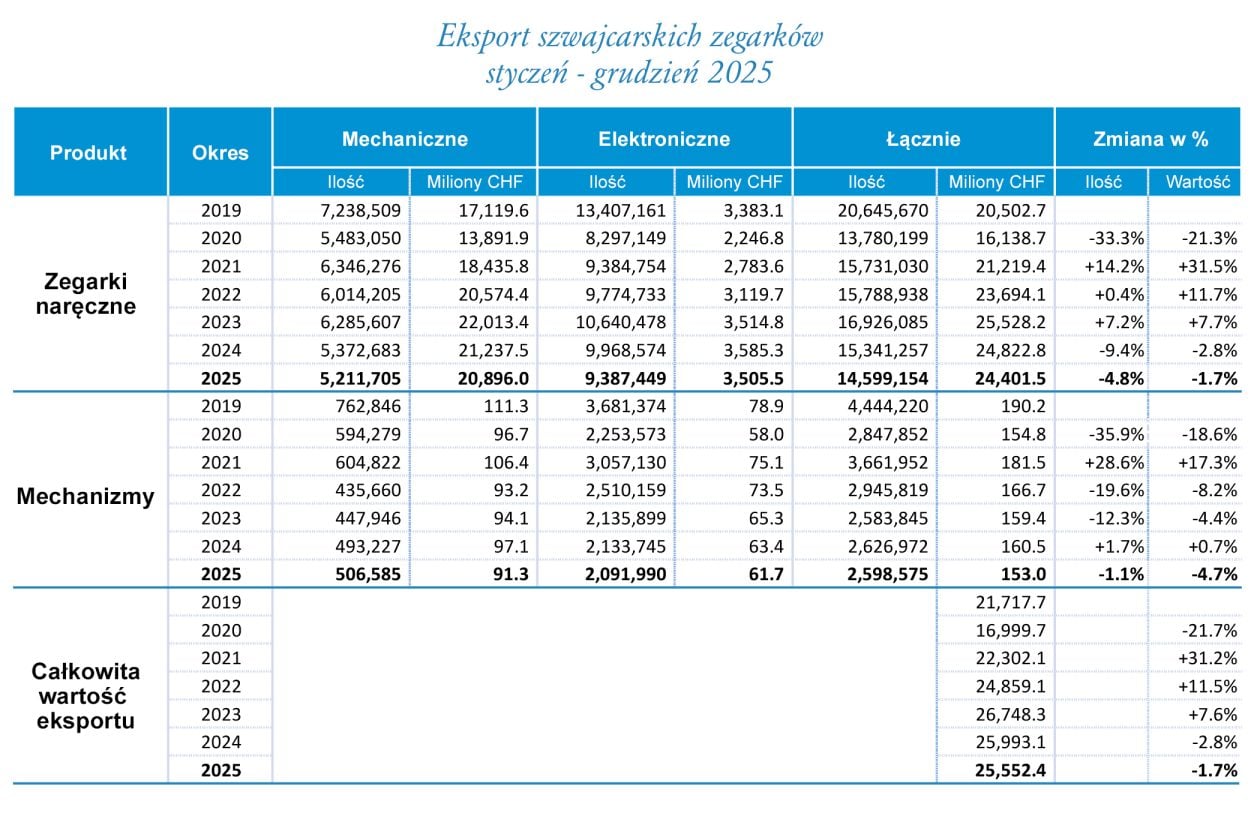Select the 'Łącznie' header cell

coord(922,139)
